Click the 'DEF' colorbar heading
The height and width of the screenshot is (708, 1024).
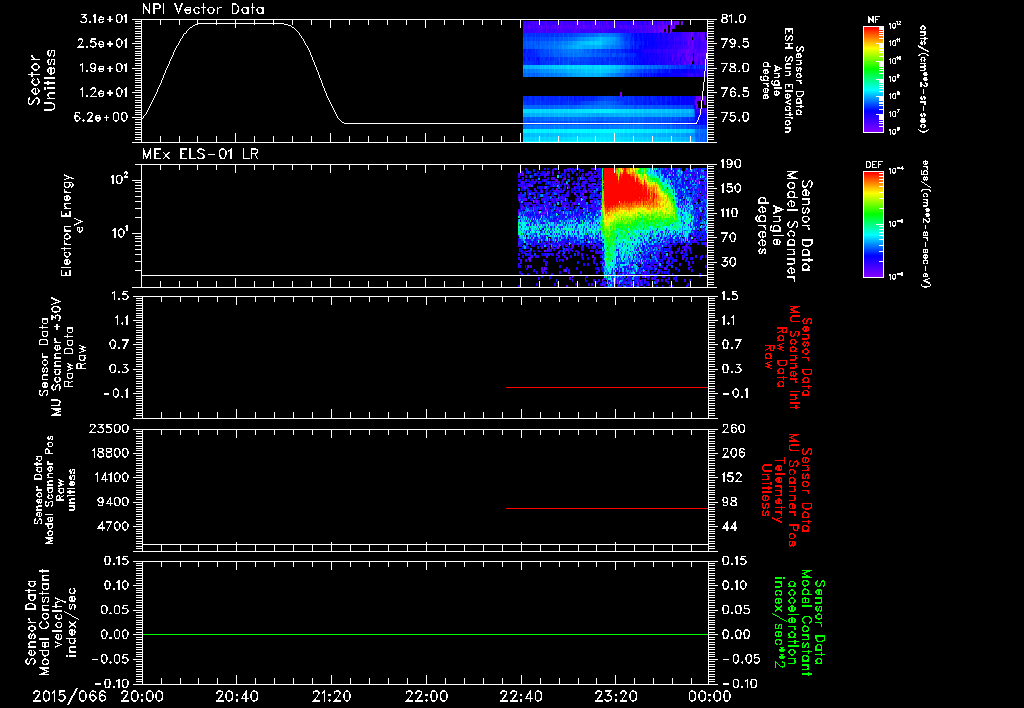point(874,165)
